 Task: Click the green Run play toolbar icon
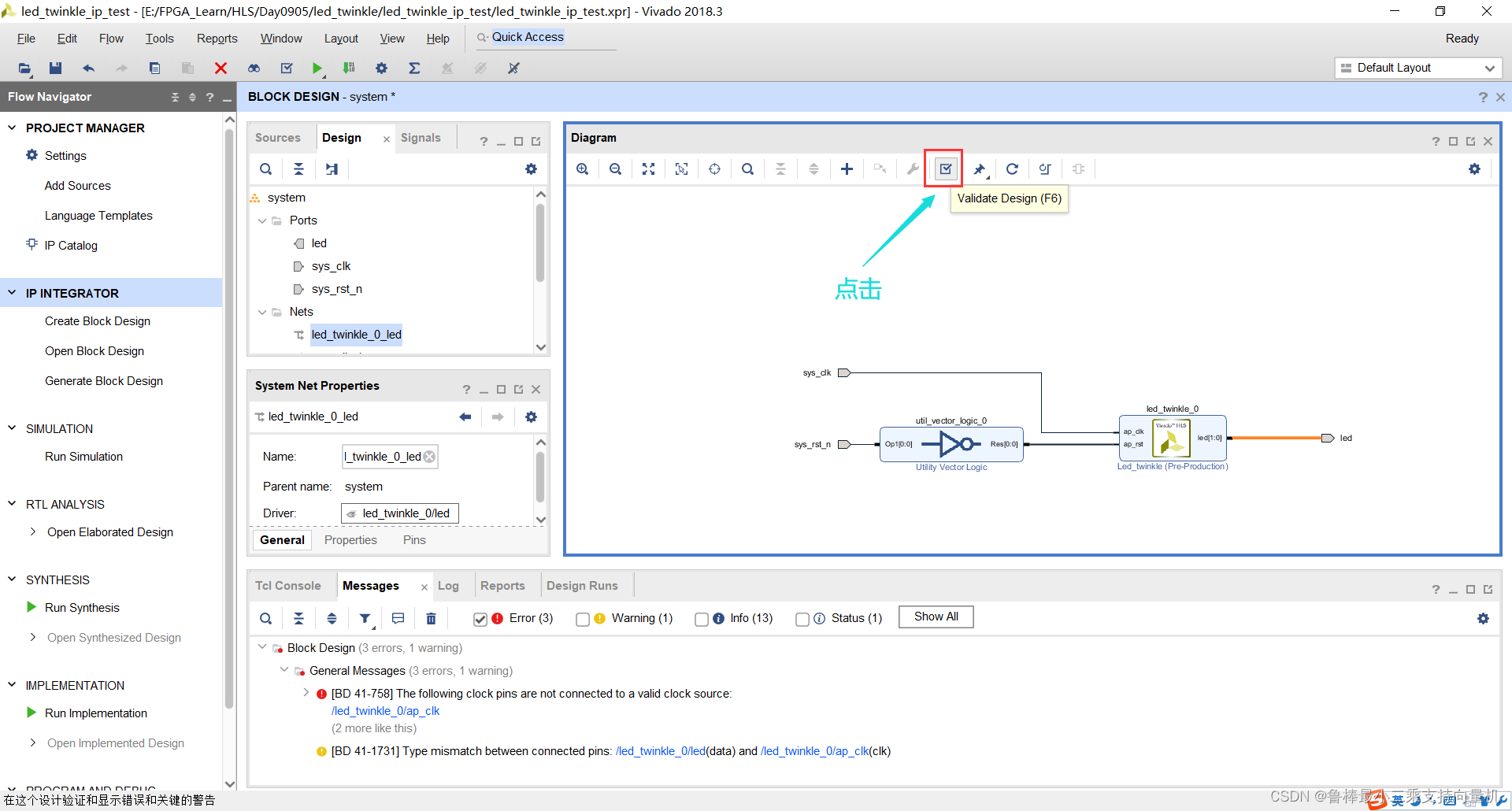coord(317,69)
